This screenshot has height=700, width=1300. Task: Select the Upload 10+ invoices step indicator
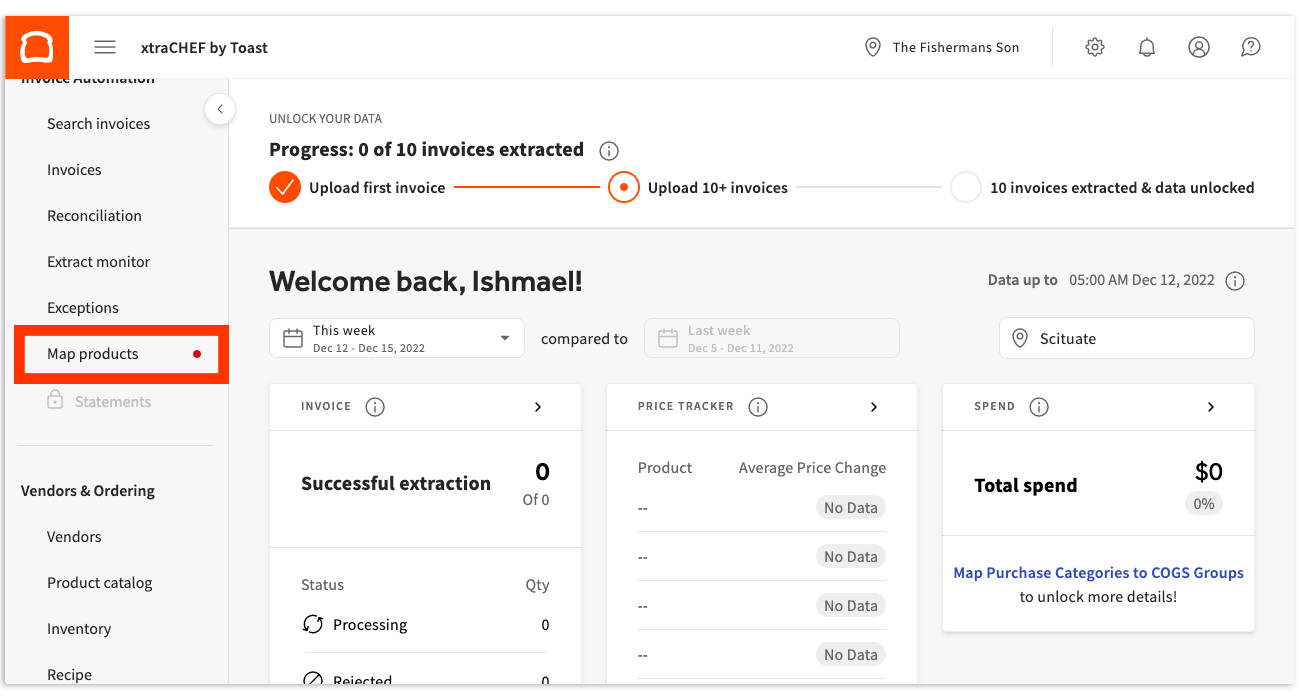click(x=623, y=187)
